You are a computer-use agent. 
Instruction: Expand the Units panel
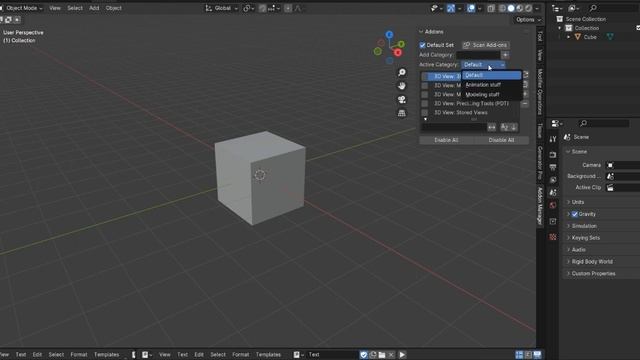point(578,202)
